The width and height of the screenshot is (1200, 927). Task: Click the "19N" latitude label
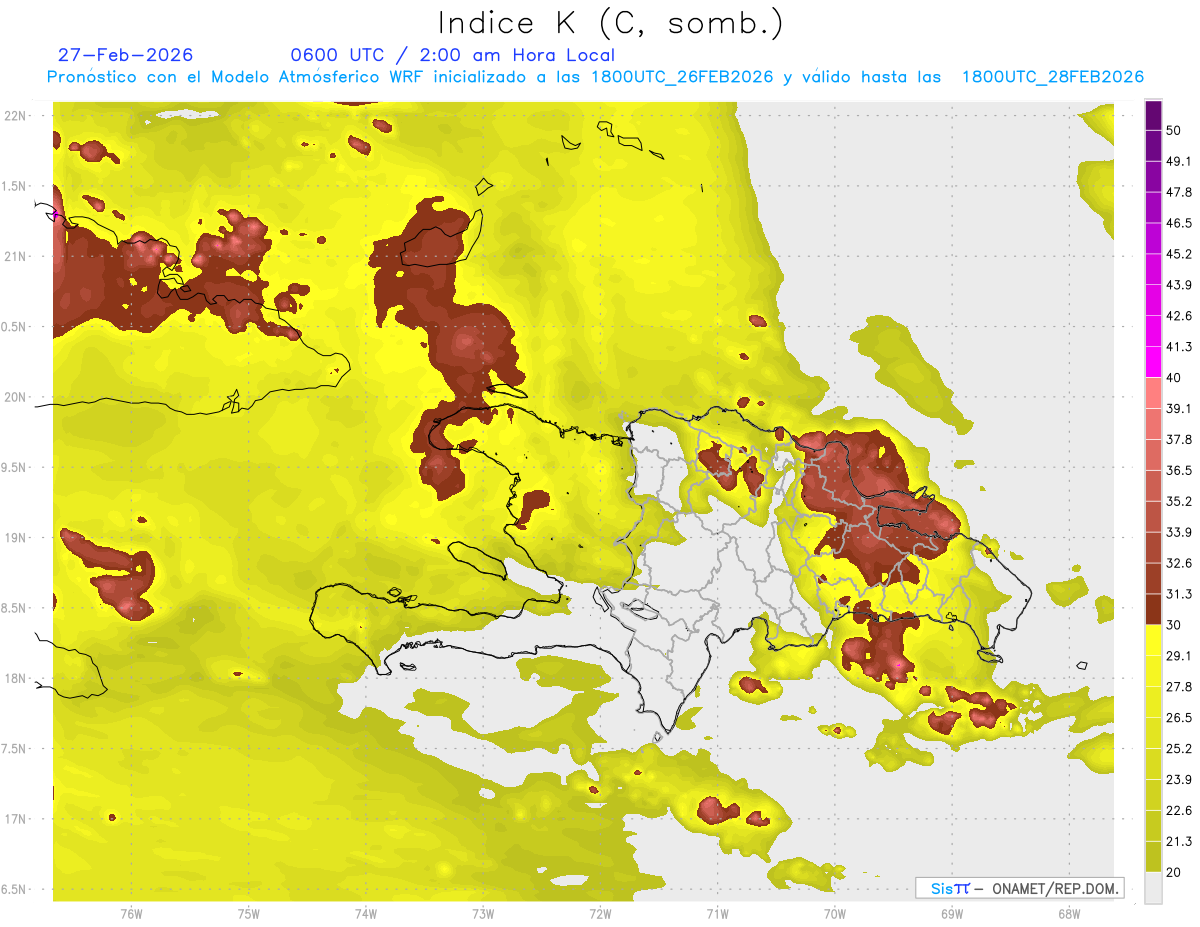pos(16,537)
